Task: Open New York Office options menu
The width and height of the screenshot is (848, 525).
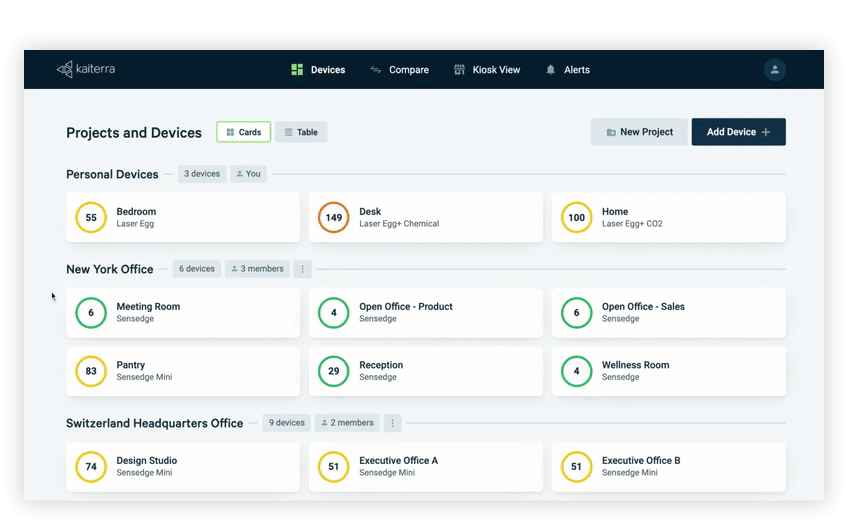Action: coord(303,269)
